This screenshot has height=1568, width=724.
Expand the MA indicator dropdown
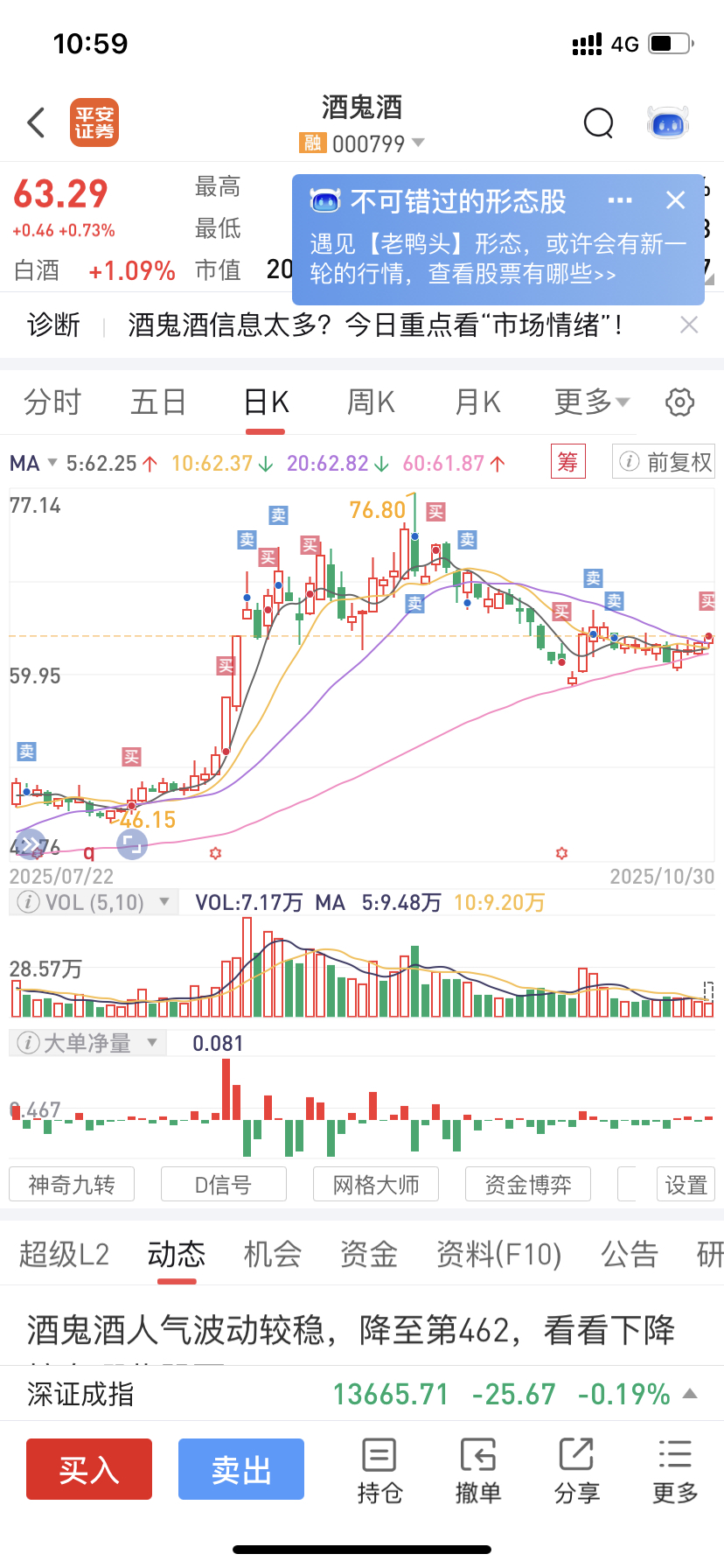[x=33, y=463]
